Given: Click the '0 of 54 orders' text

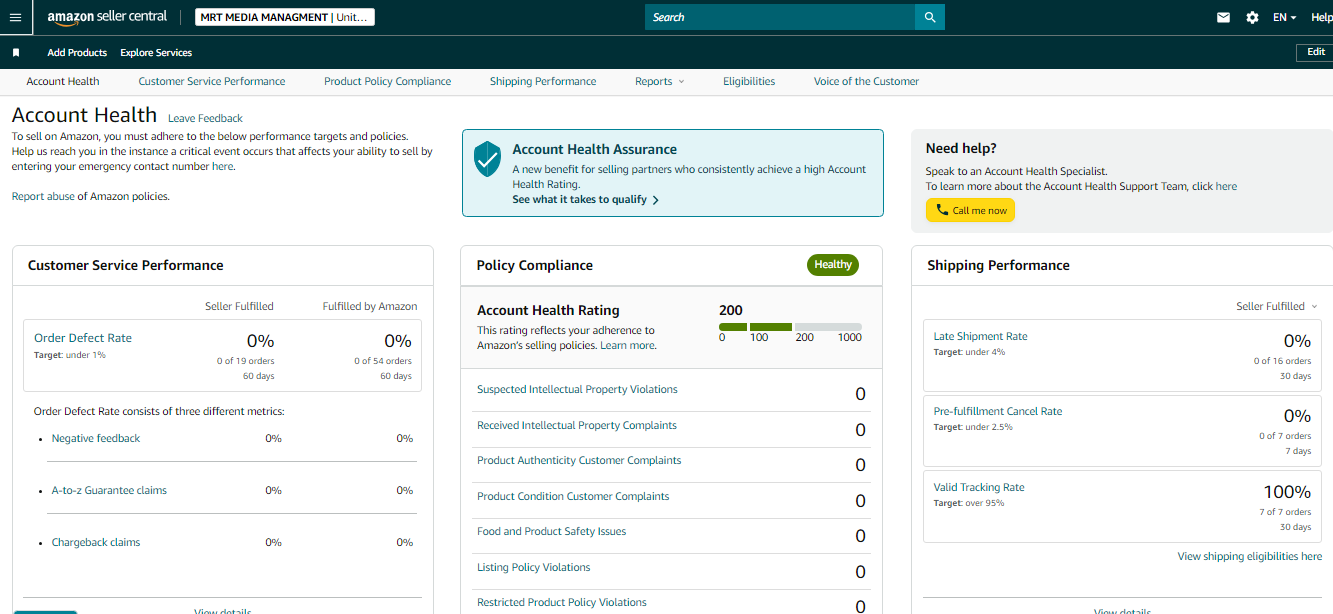Looking at the screenshot, I should click(x=383, y=361).
